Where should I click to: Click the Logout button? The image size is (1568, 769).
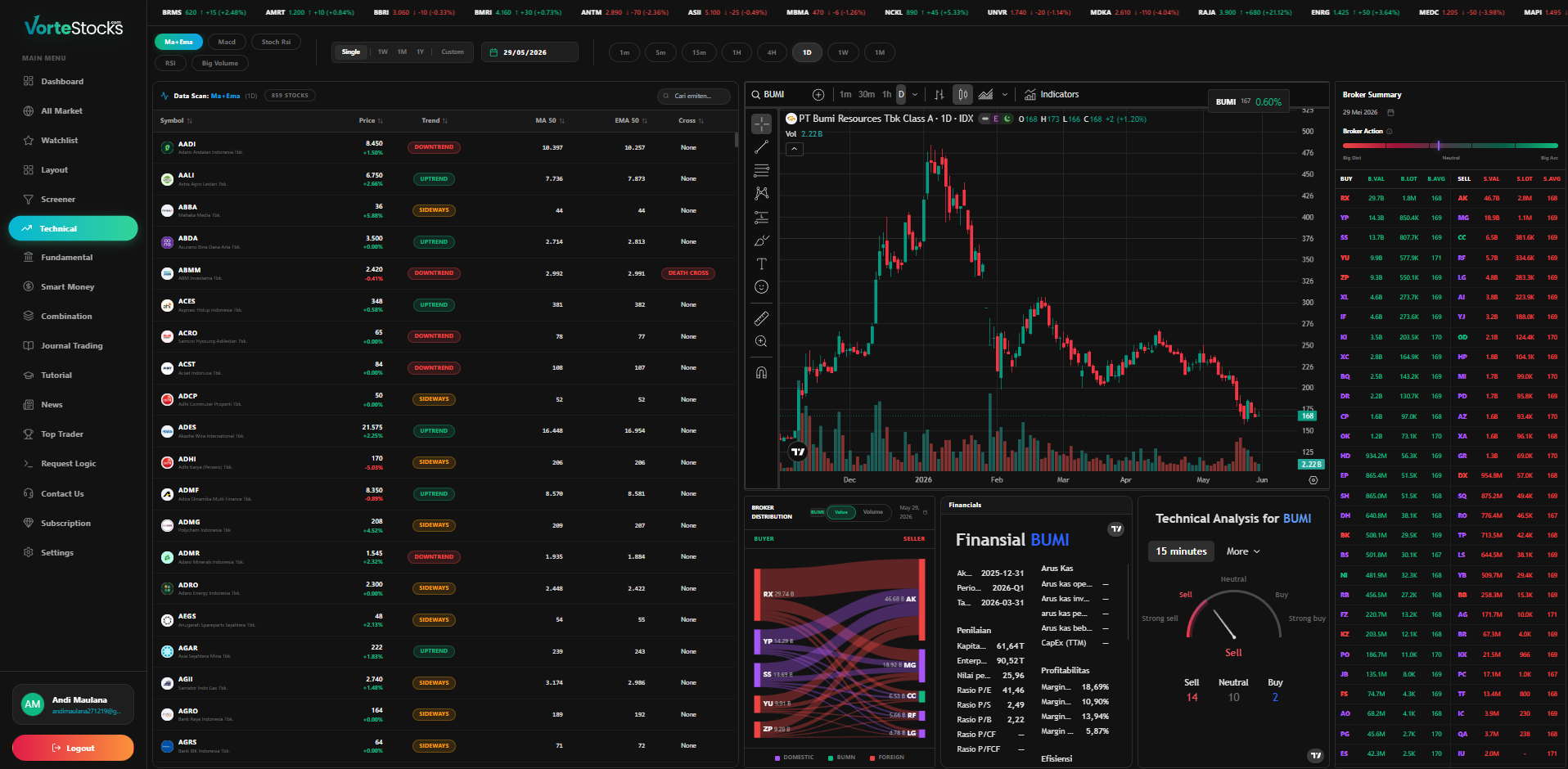tap(73, 748)
